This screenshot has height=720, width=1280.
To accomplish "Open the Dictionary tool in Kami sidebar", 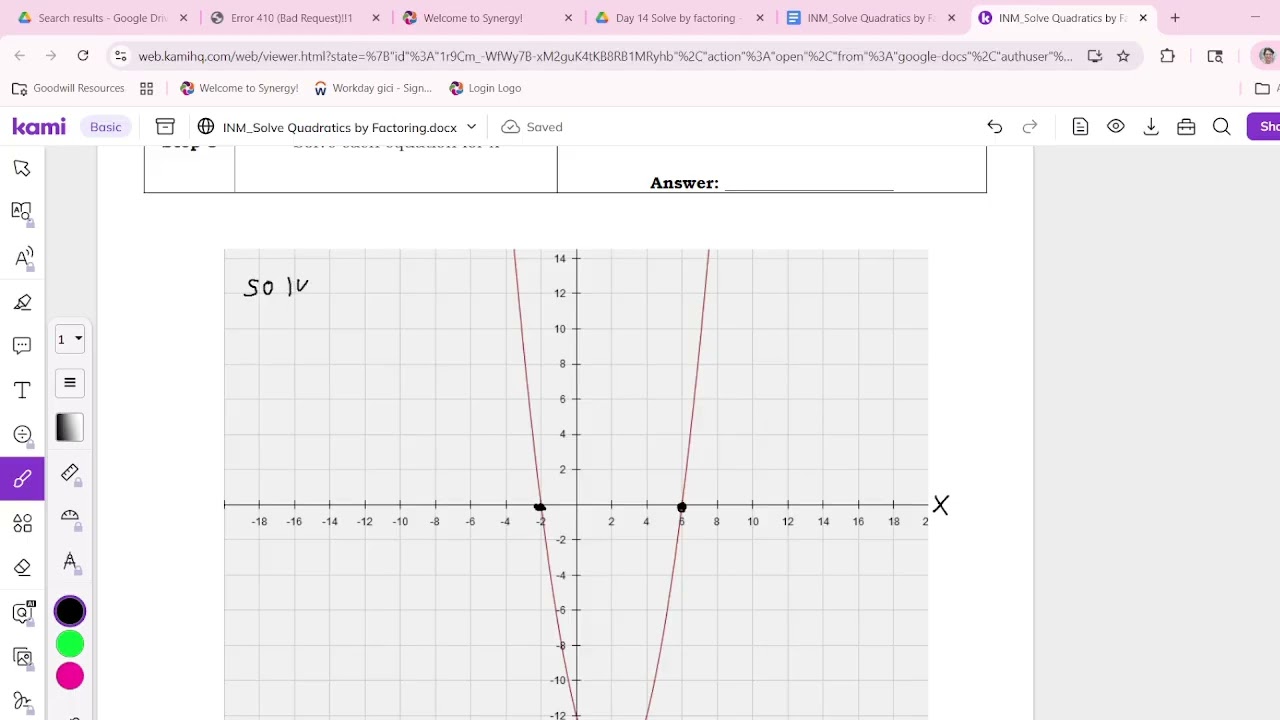I will [x=22, y=212].
